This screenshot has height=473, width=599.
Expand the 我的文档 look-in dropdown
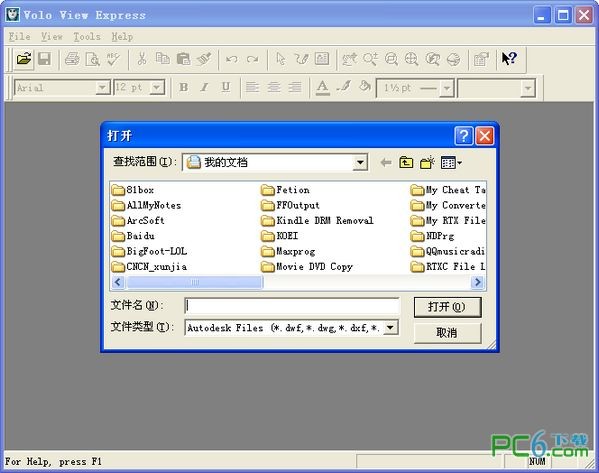[359, 162]
